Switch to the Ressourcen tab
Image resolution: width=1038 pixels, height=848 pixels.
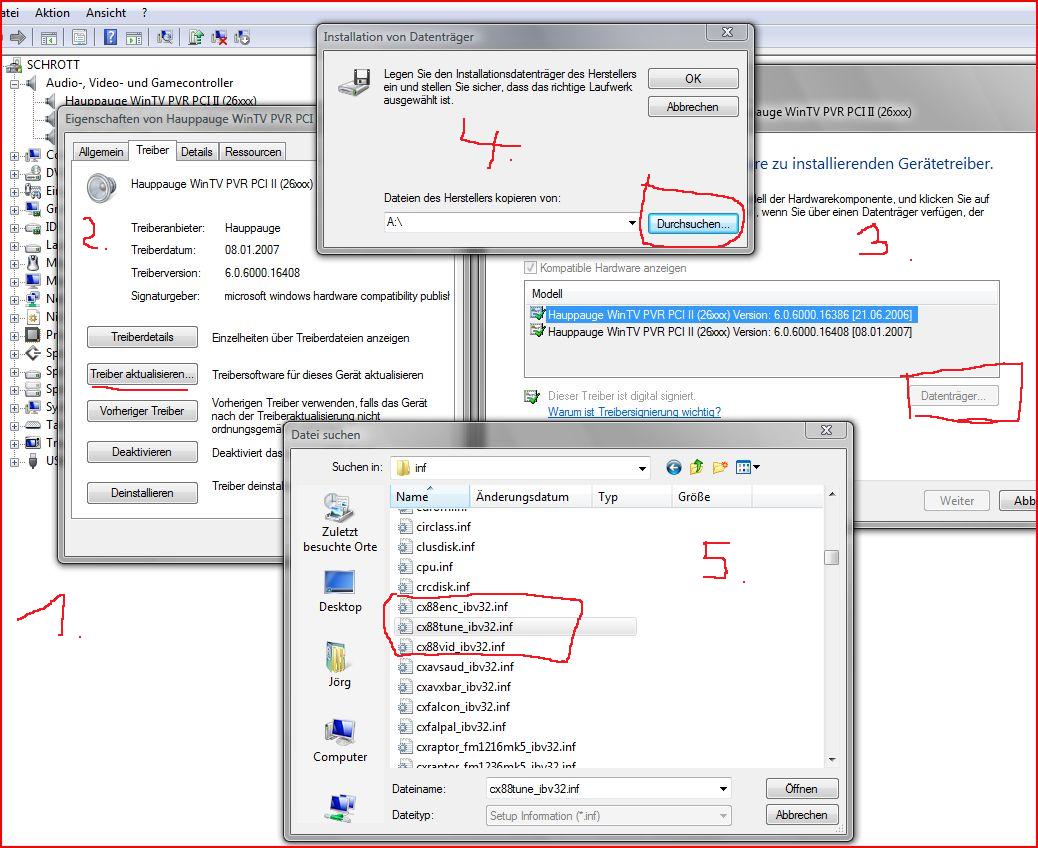(x=253, y=152)
